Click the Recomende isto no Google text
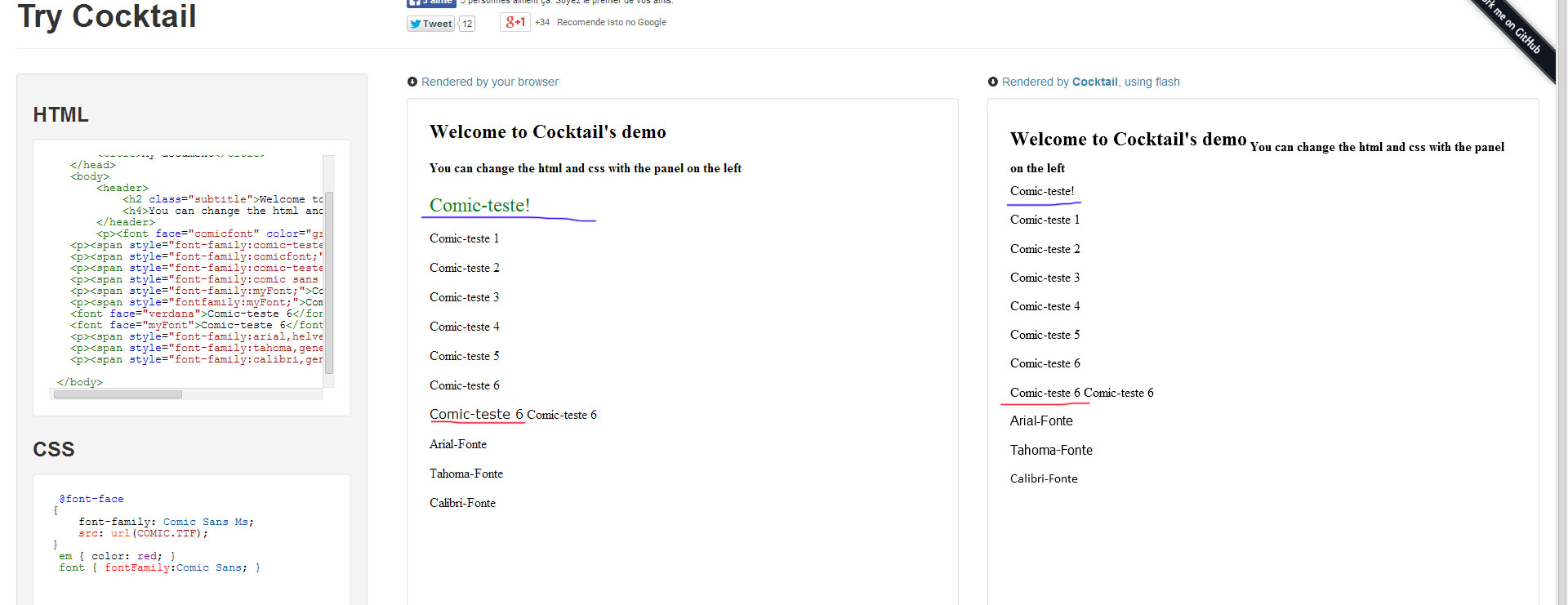Image resolution: width=1568 pixels, height=605 pixels. 612,22
